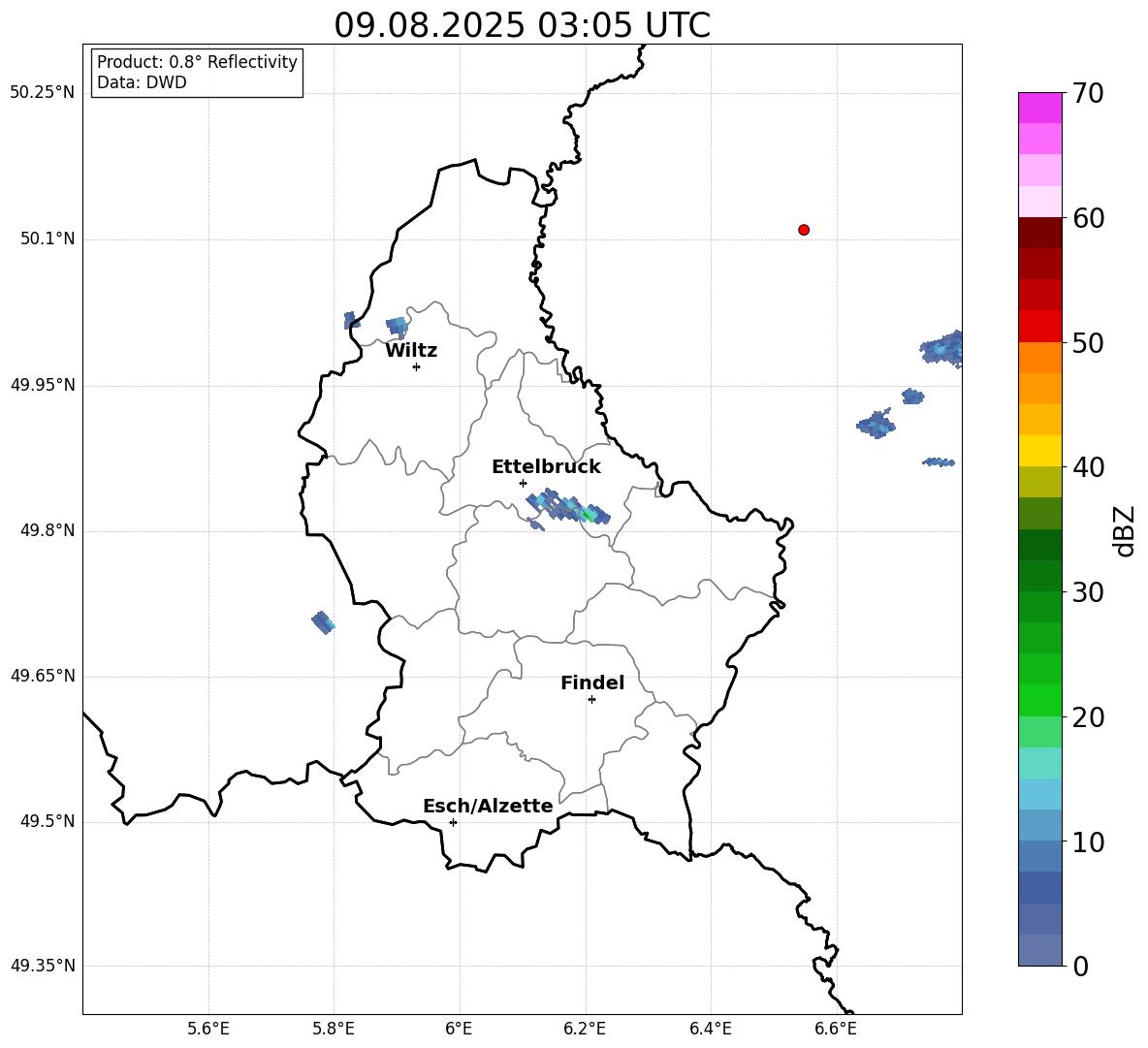The width and height of the screenshot is (1148, 1048).
Task: Click the 40 label on the colorbar
Action: (x=1088, y=467)
